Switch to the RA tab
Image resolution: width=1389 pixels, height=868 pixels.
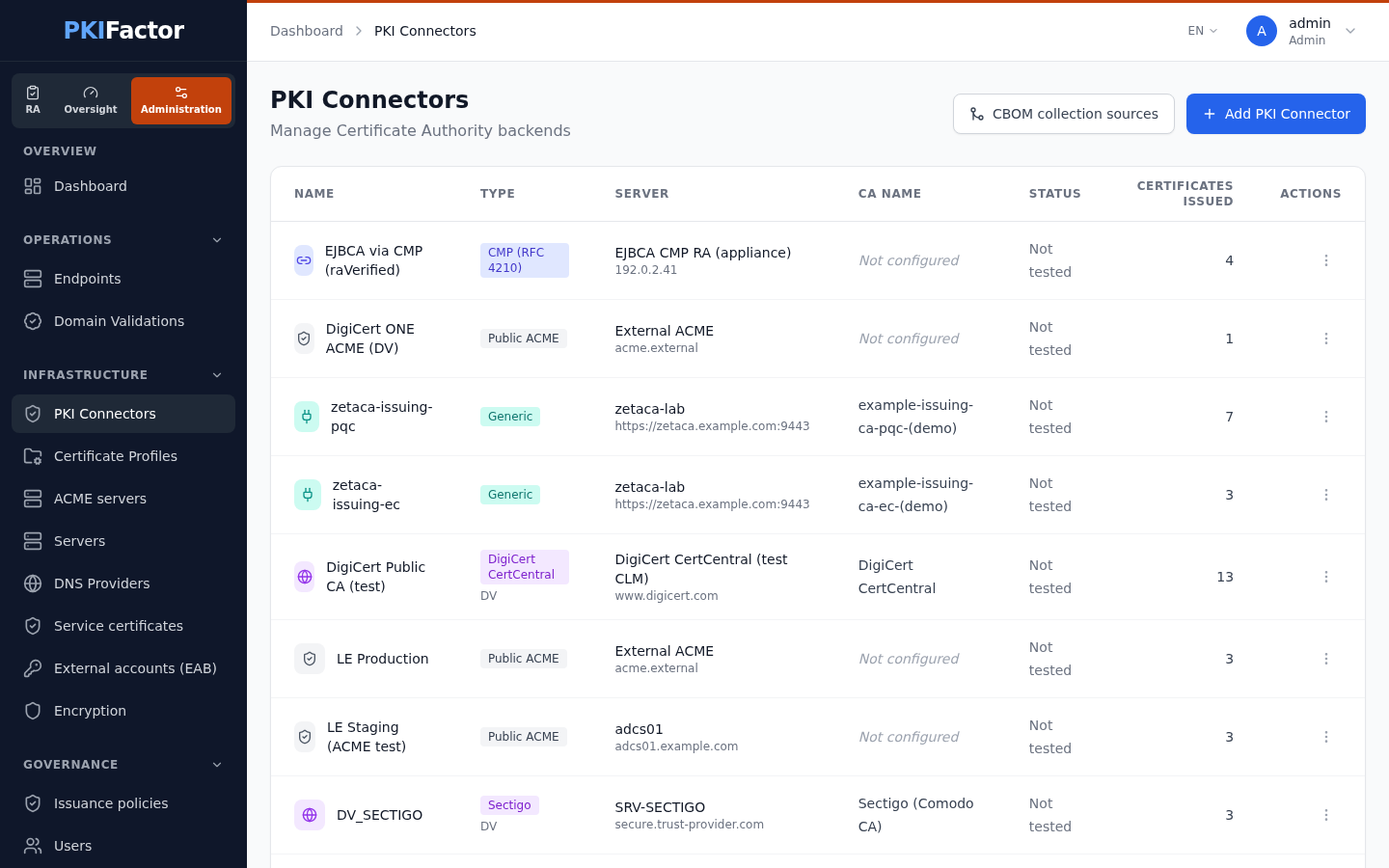(33, 100)
